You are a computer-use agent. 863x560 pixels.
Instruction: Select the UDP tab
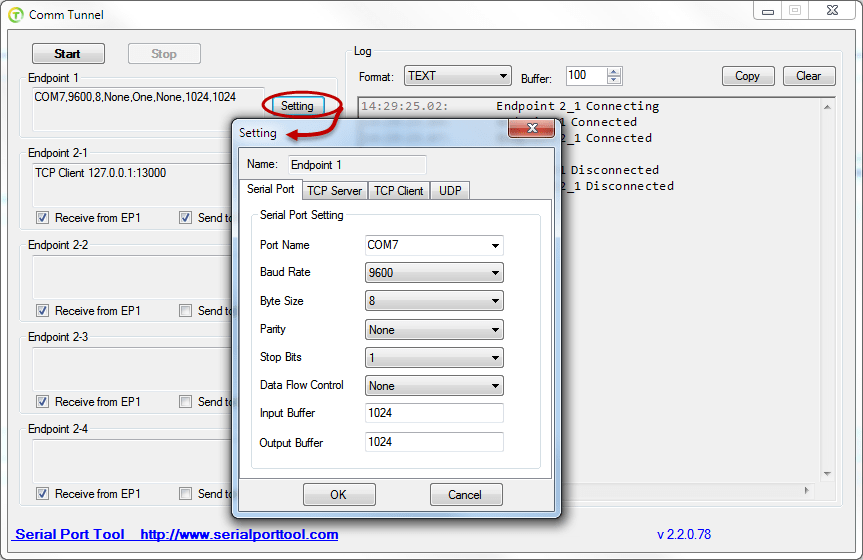[x=450, y=191]
